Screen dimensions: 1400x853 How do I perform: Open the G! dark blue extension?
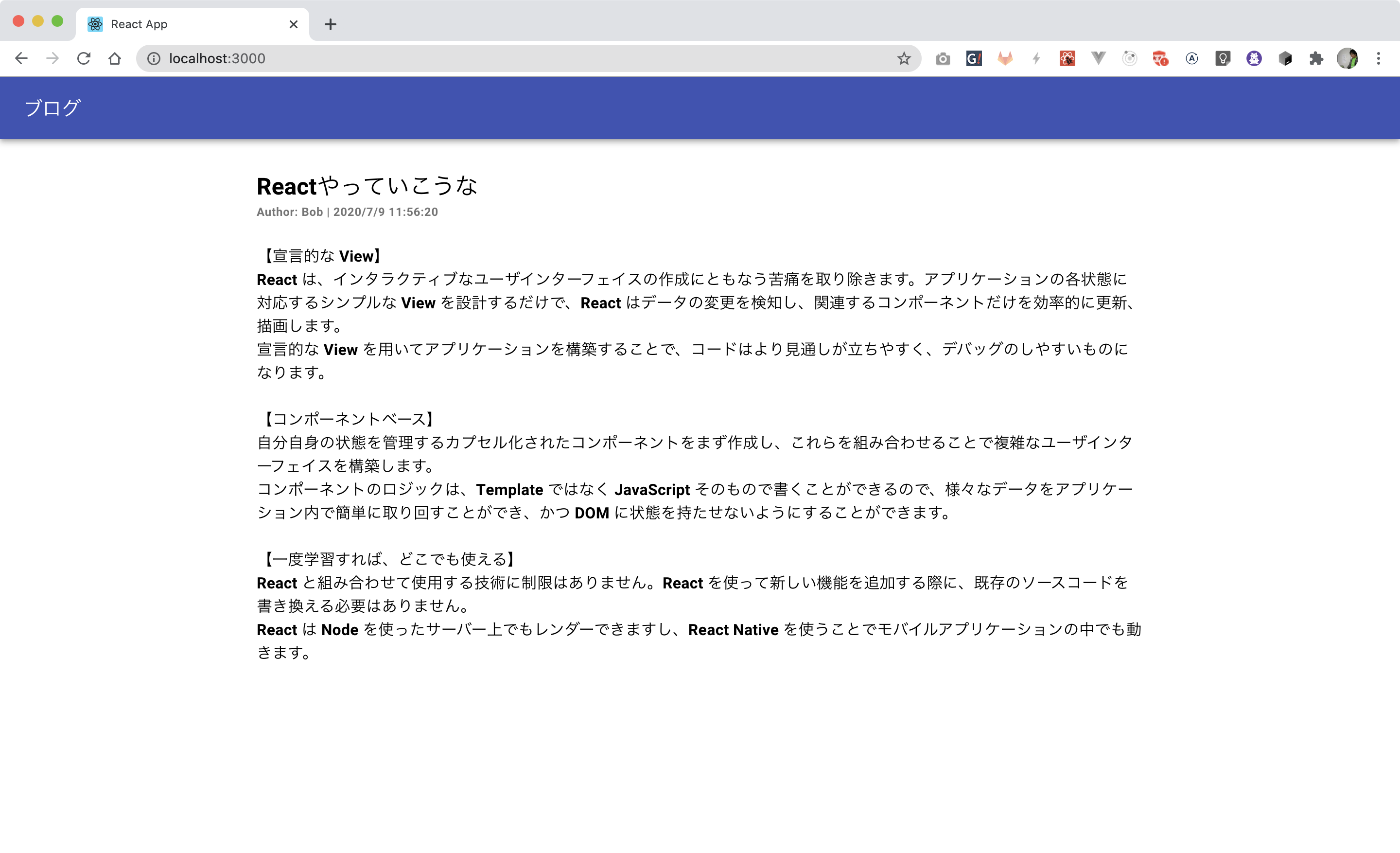click(974, 58)
